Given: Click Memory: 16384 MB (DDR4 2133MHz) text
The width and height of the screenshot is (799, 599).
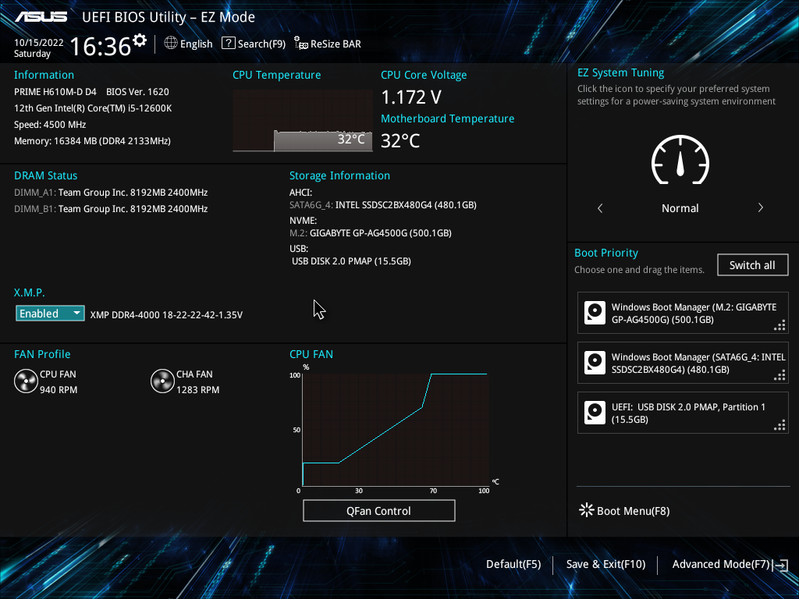Looking at the screenshot, I should 92,141.
